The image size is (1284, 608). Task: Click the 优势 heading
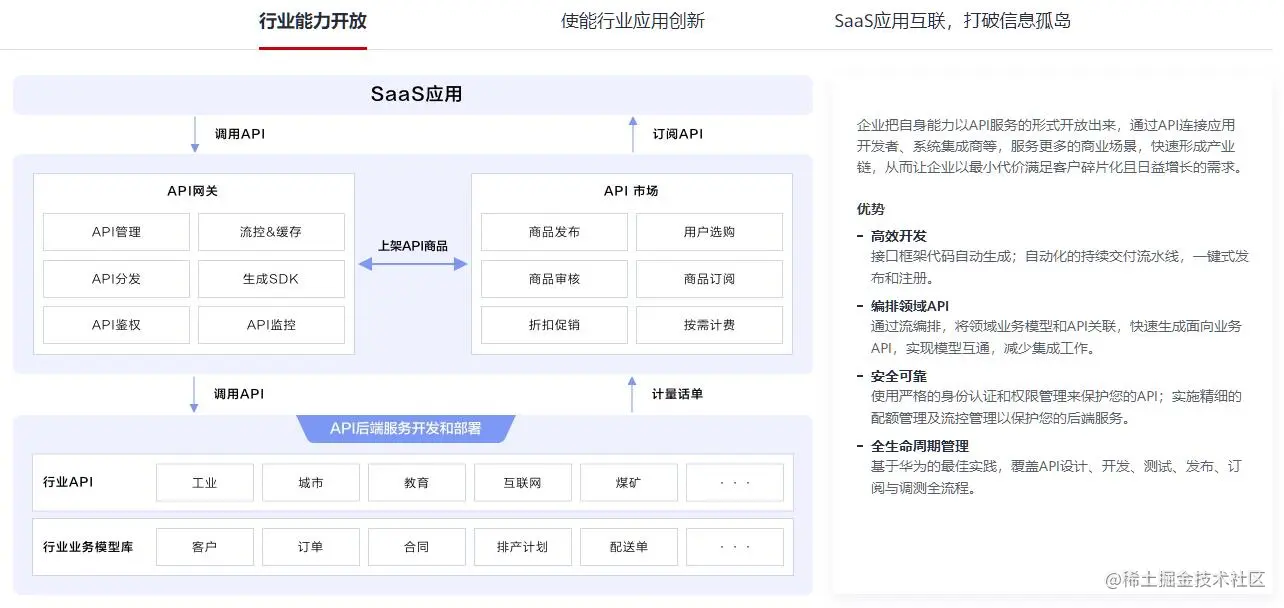click(x=871, y=209)
